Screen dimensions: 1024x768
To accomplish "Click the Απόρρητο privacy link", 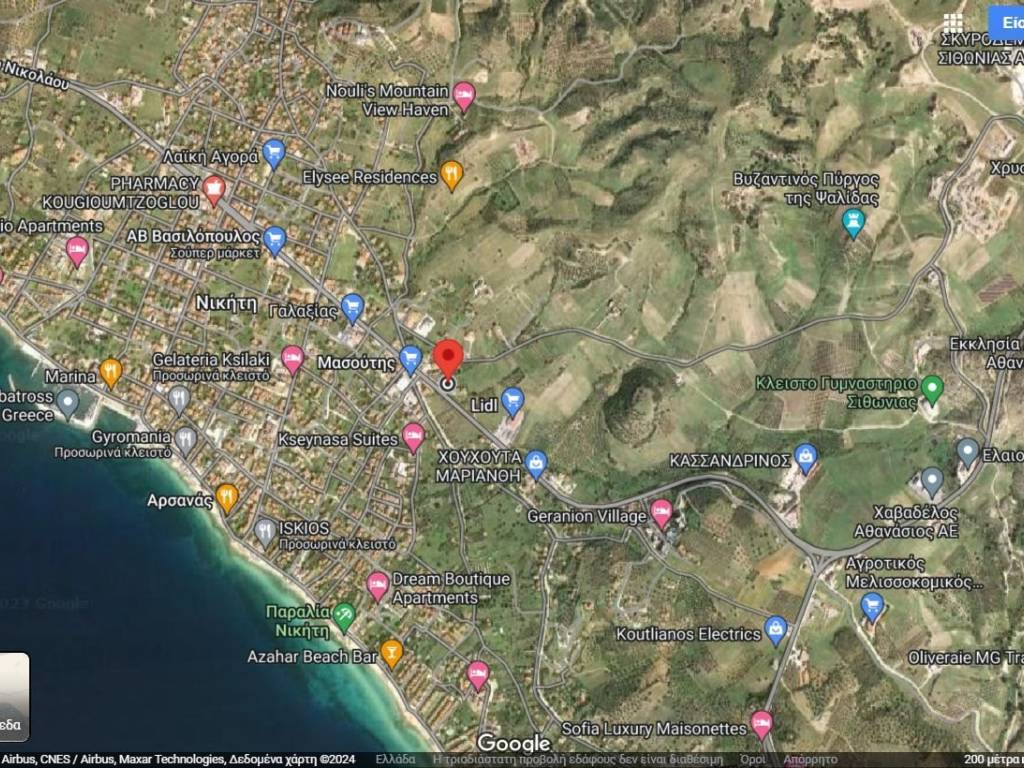I will click(x=811, y=759).
